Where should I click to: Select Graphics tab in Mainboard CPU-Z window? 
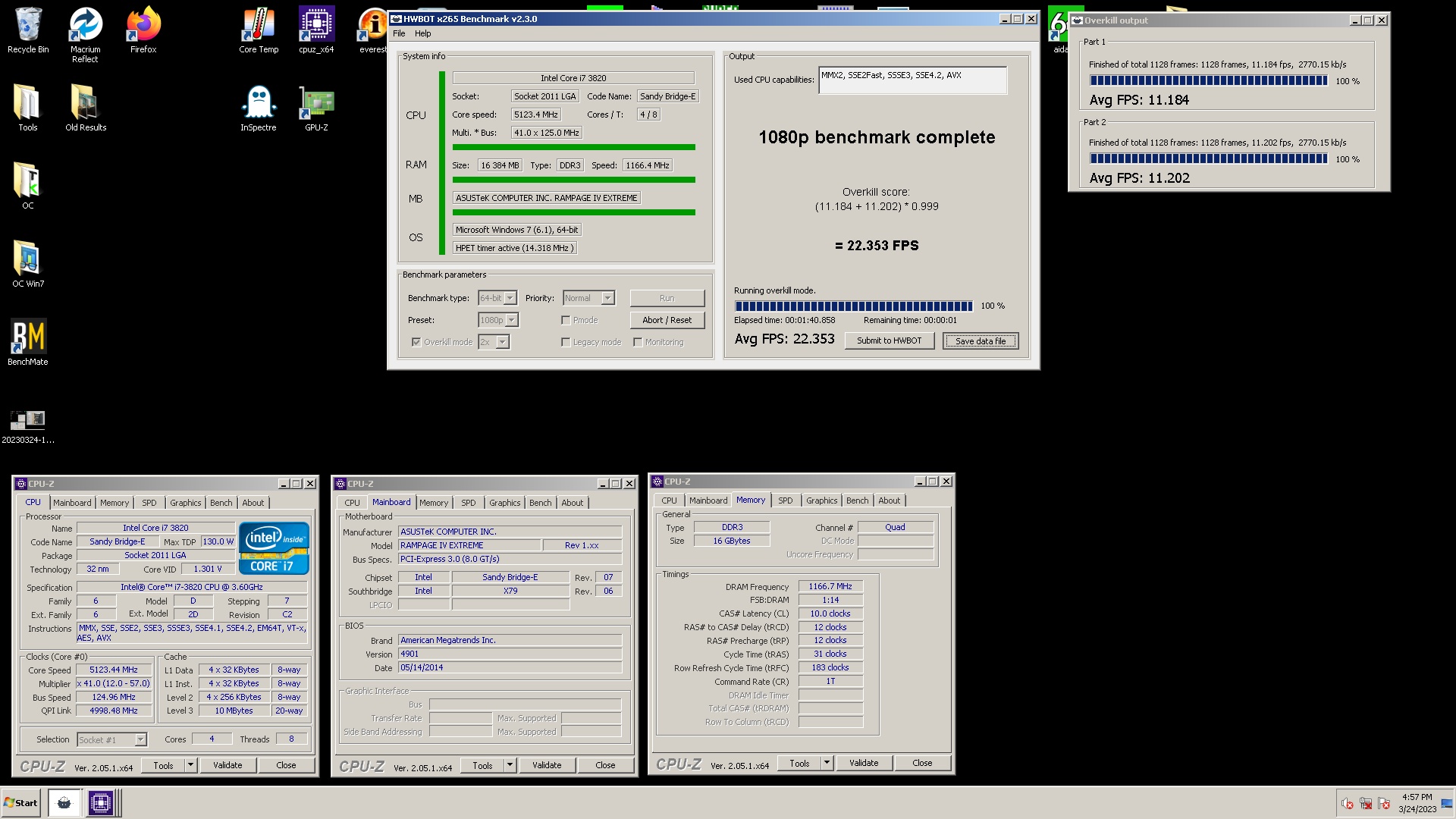(505, 503)
